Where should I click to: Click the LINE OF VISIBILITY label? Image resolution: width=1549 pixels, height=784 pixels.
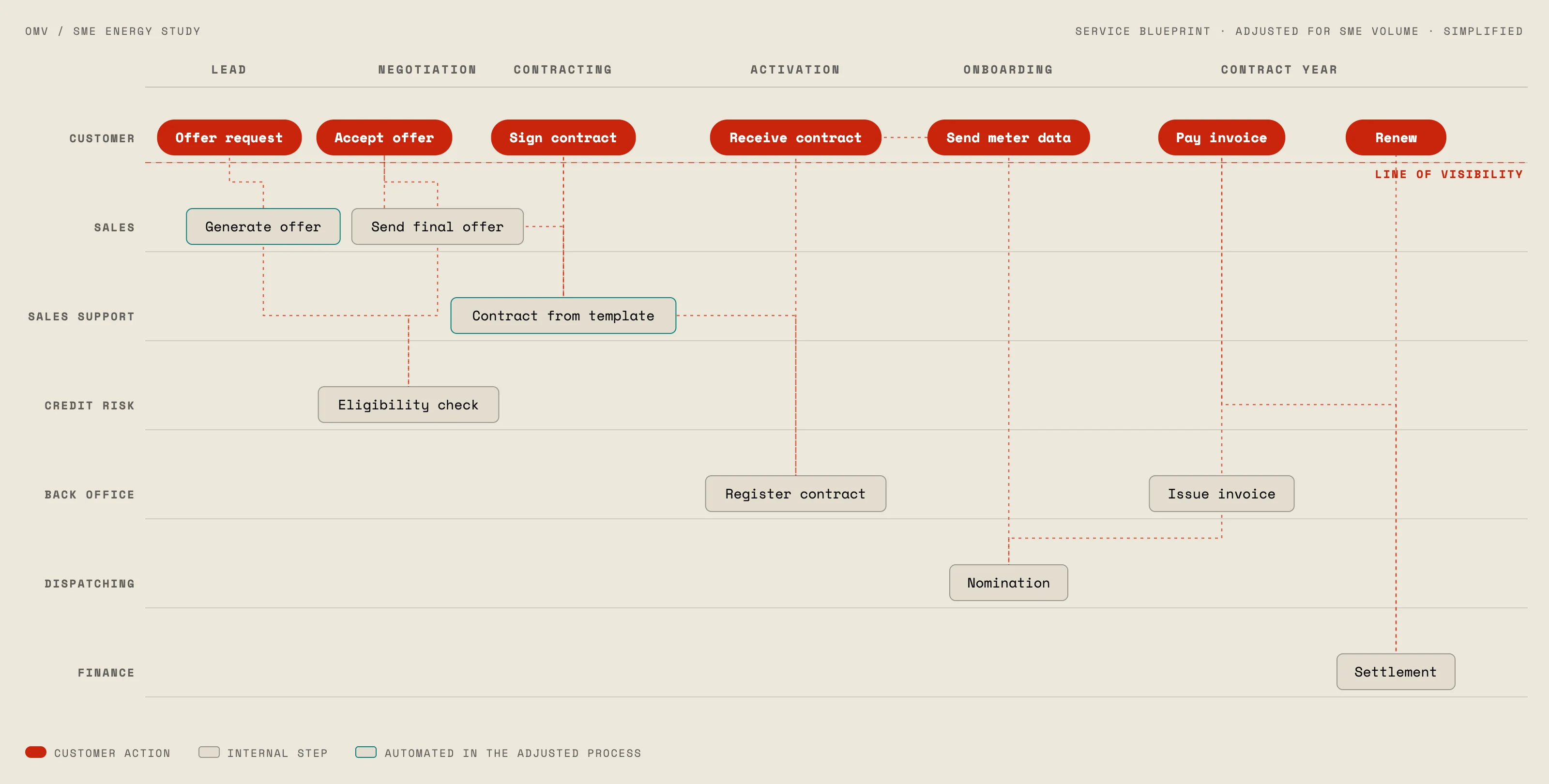click(1449, 174)
